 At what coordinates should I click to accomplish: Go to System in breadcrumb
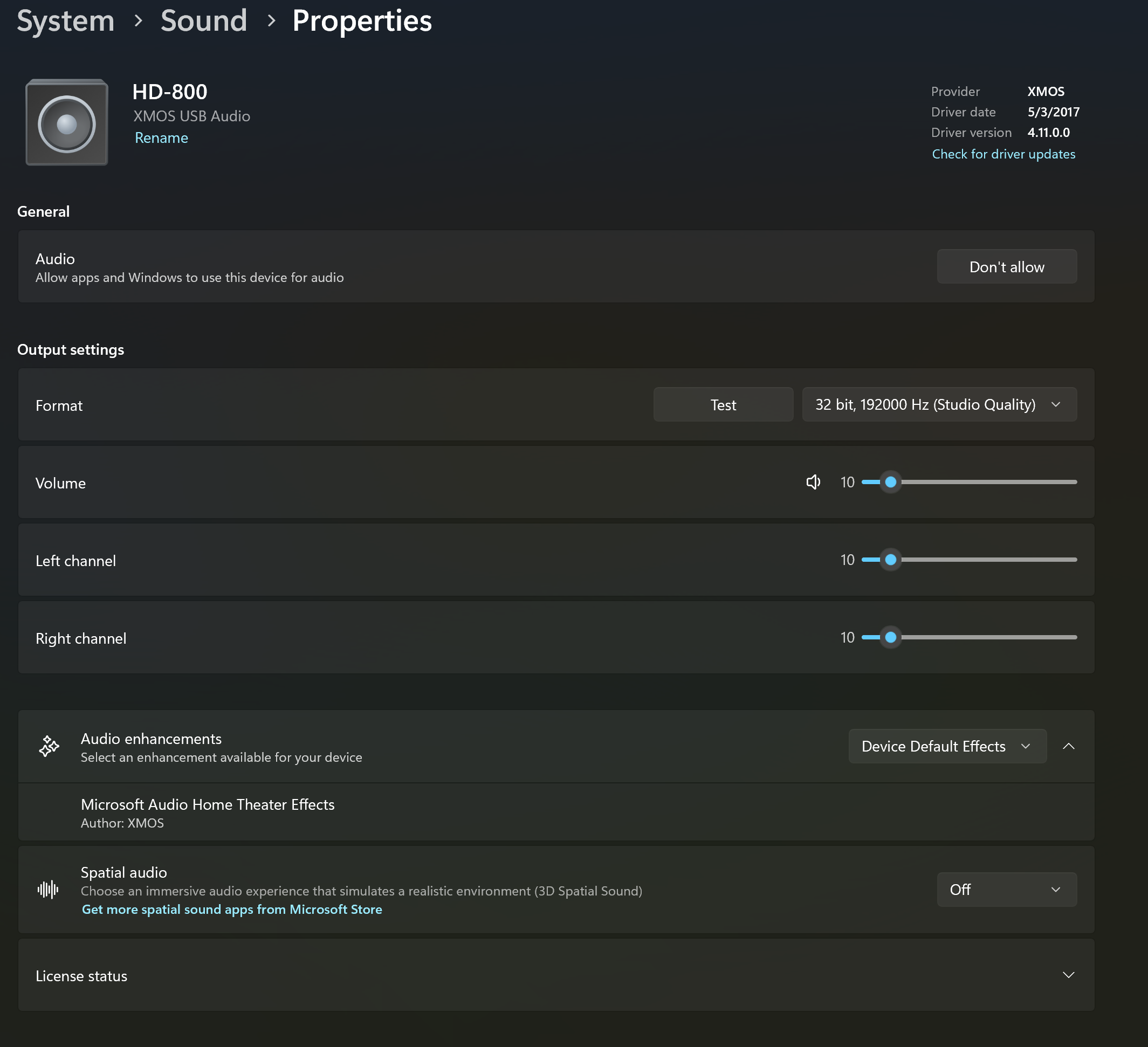tap(65, 21)
